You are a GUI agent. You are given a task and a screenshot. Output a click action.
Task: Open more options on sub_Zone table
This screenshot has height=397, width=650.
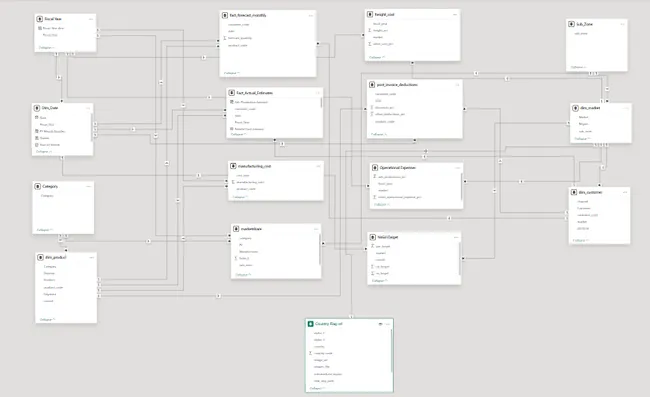click(x=622, y=24)
